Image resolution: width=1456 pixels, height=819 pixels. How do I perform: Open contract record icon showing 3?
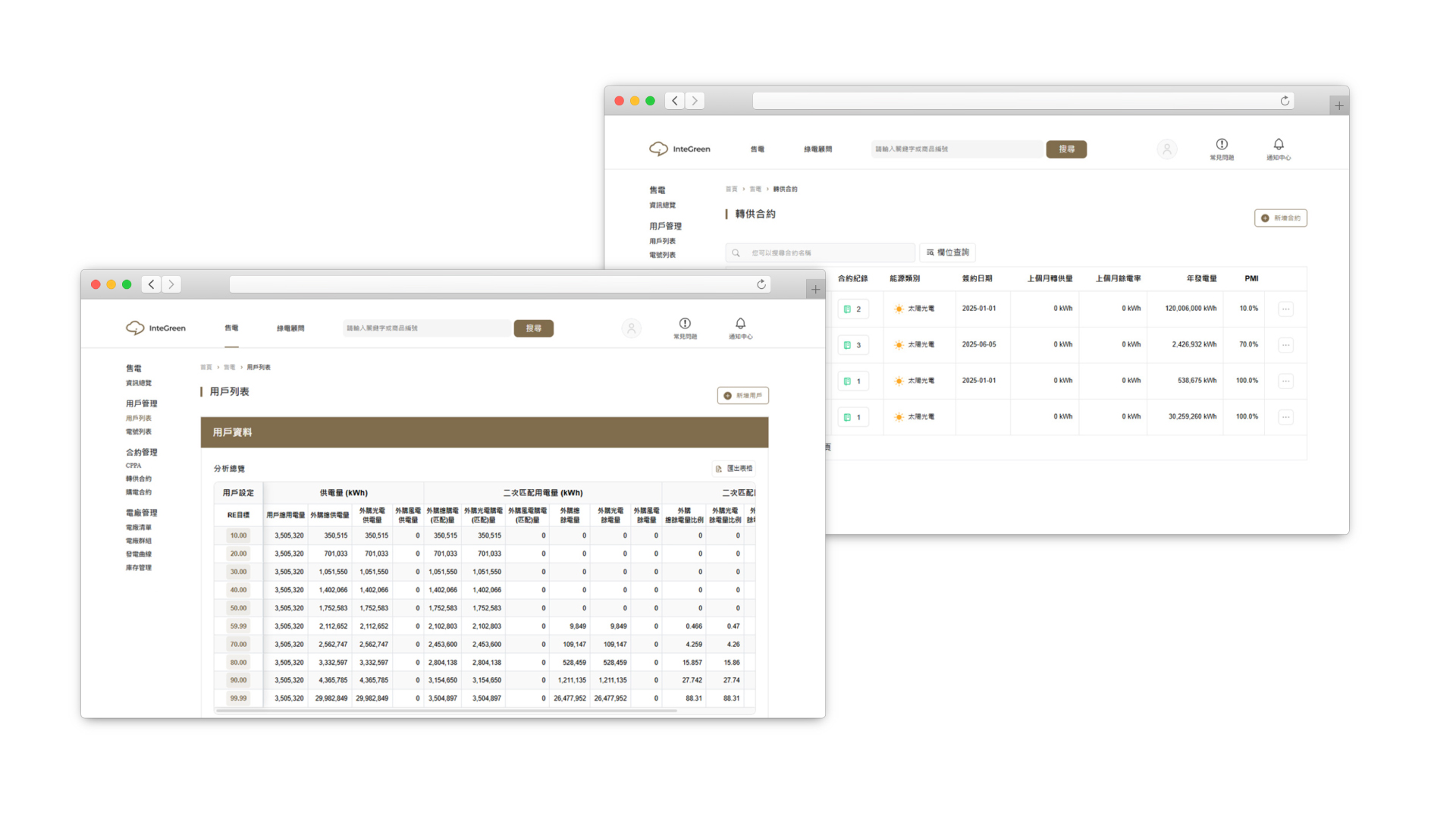pyautogui.click(x=852, y=345)
